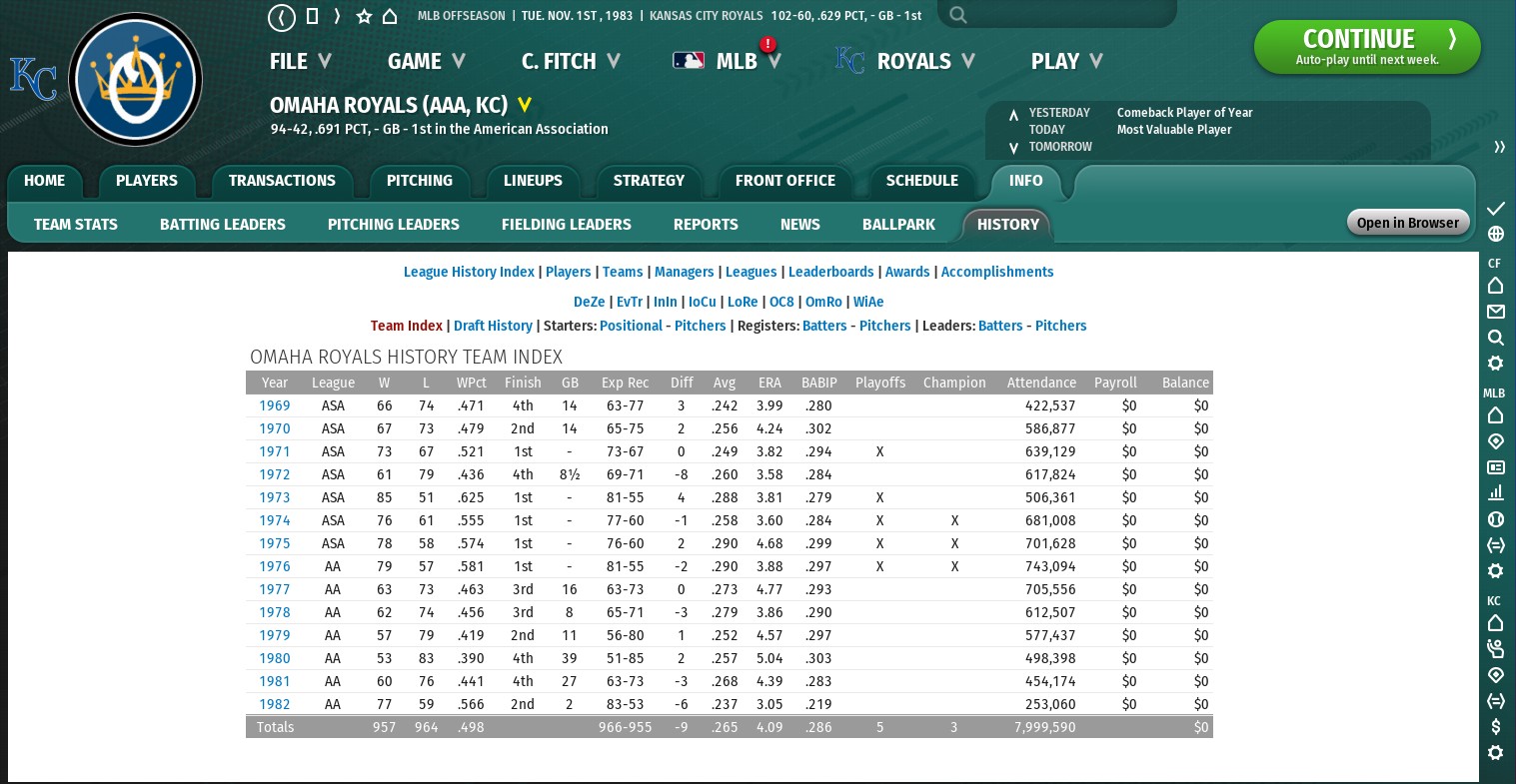Open the 1969 season link

[x=275, y=405]
